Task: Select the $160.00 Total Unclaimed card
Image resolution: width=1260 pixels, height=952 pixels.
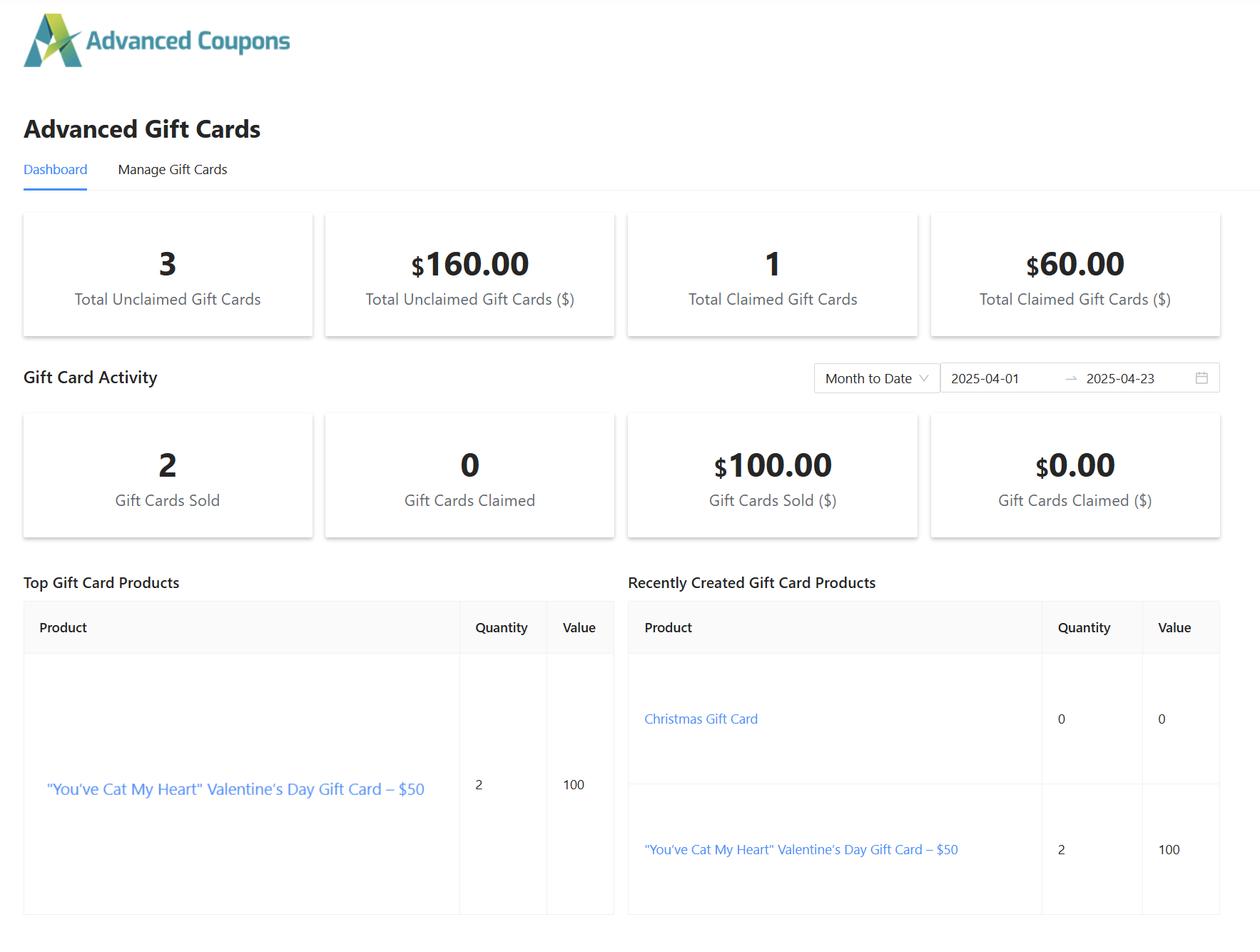Action: [469, 275]
